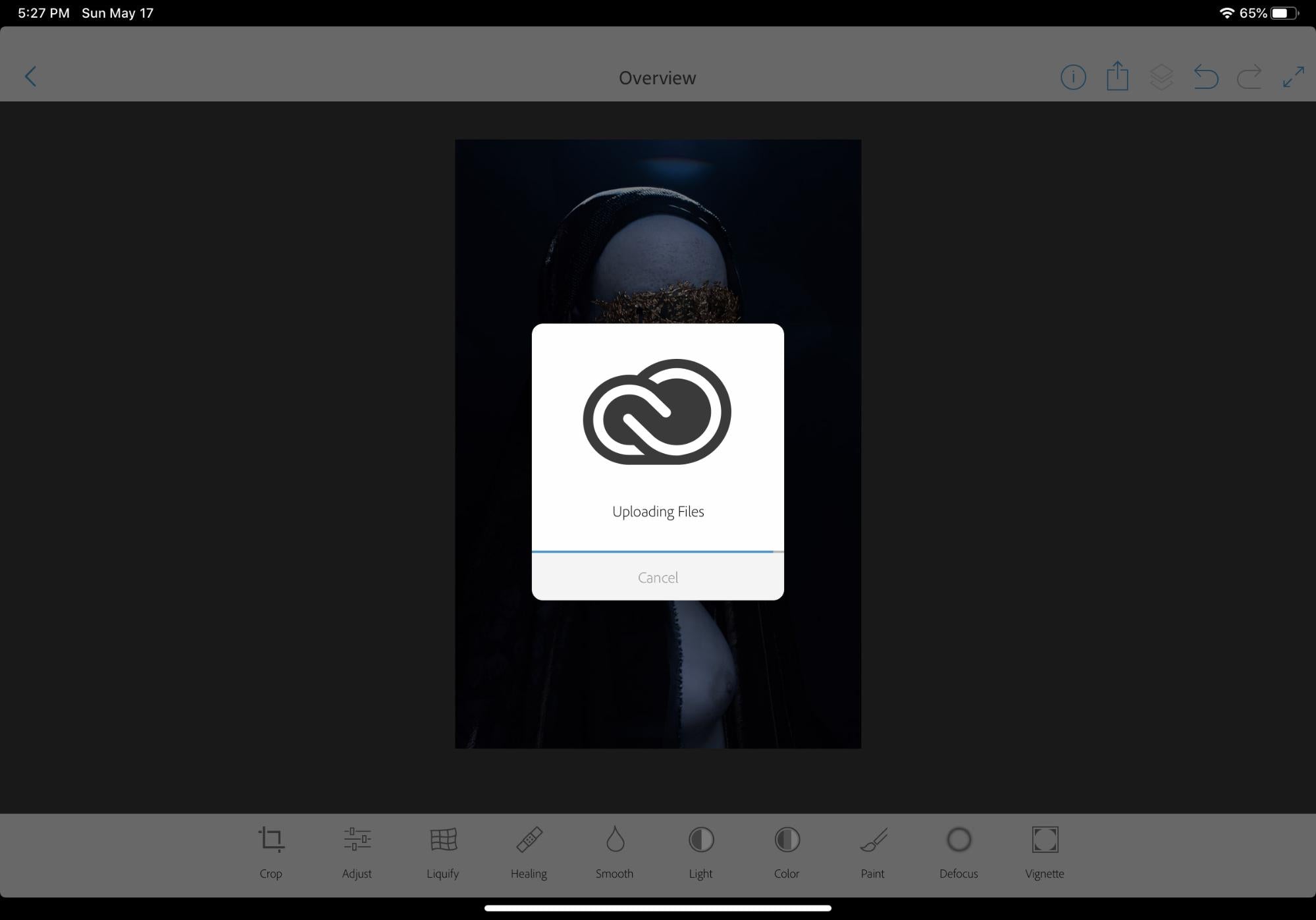The image size is (1316, 920).
Task: Select the Smooth droplet tool
Action: [x=614, y=853]
